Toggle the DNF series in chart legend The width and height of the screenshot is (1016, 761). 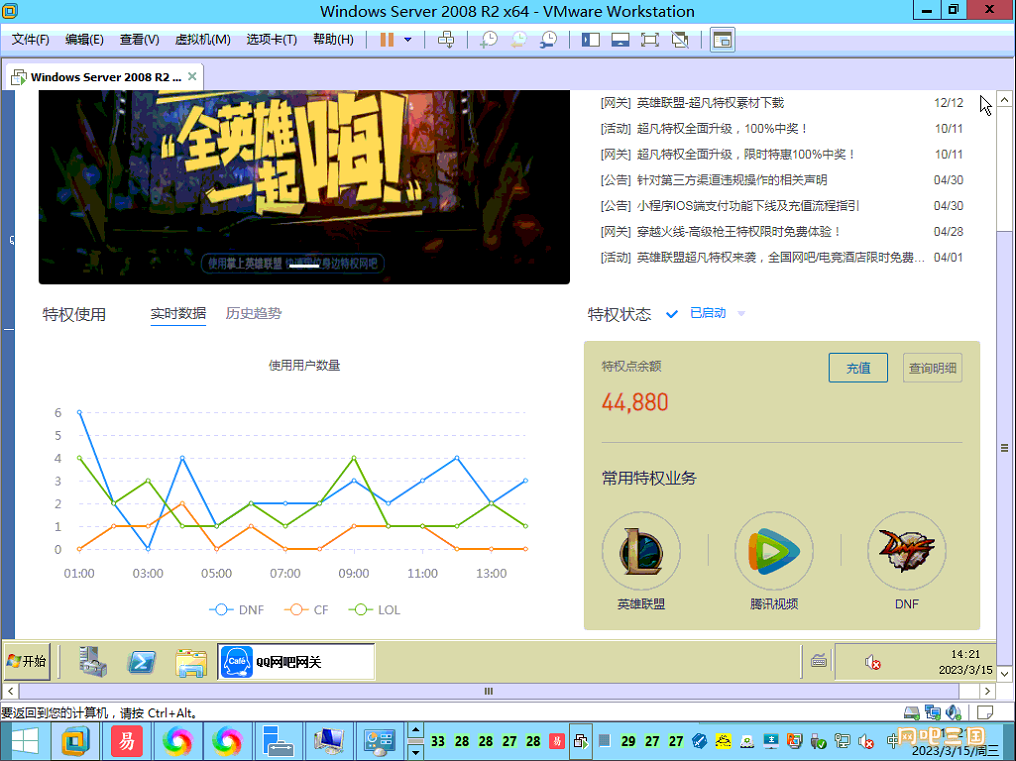pyautogui.click(x=237, y=610)
